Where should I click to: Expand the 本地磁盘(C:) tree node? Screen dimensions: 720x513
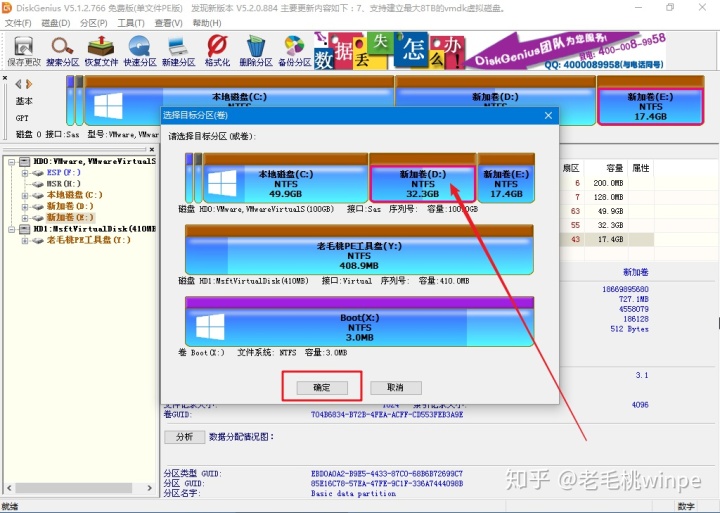coord(25,195)
